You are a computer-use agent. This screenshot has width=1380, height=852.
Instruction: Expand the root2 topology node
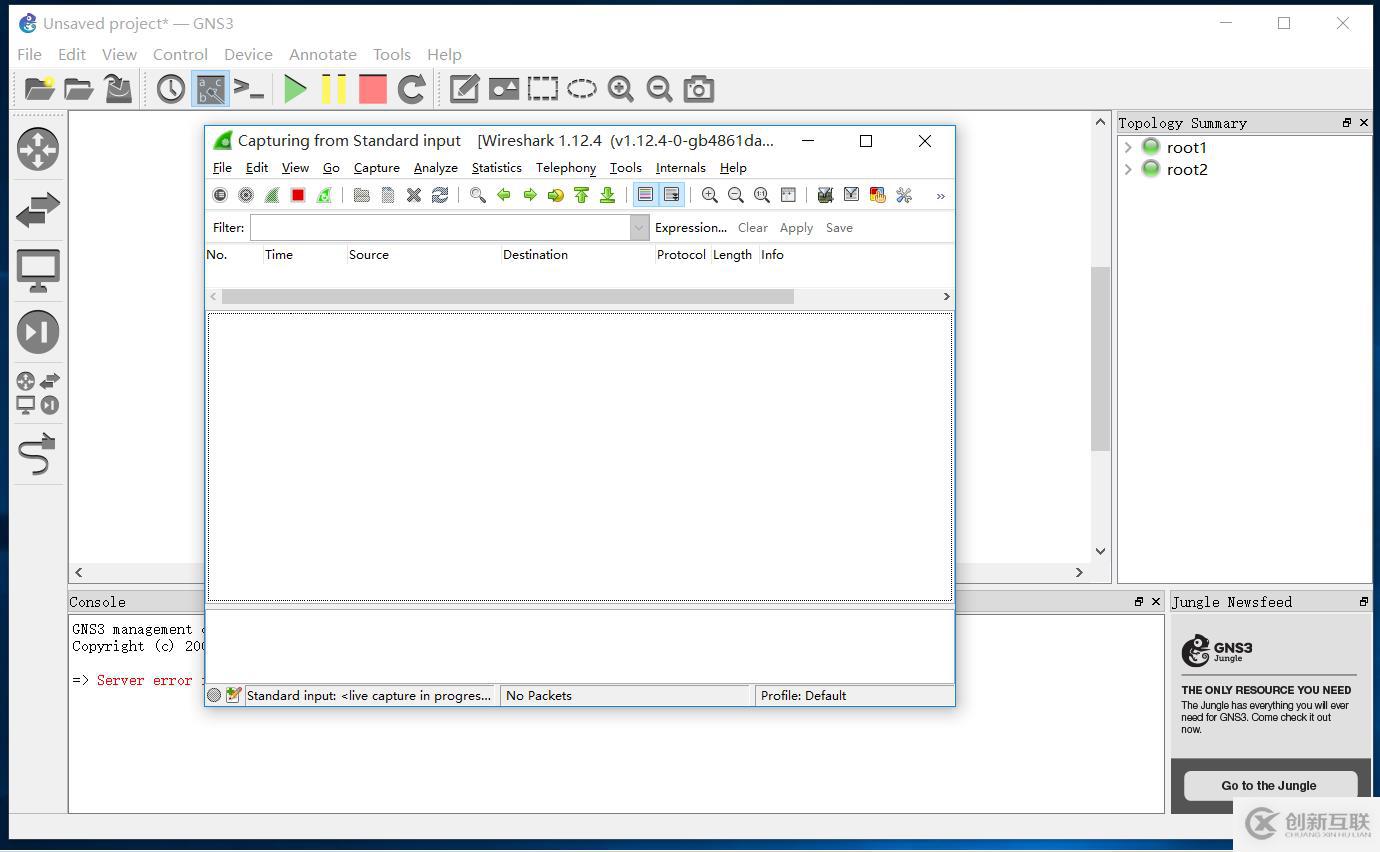click(x=1128, y=169)
